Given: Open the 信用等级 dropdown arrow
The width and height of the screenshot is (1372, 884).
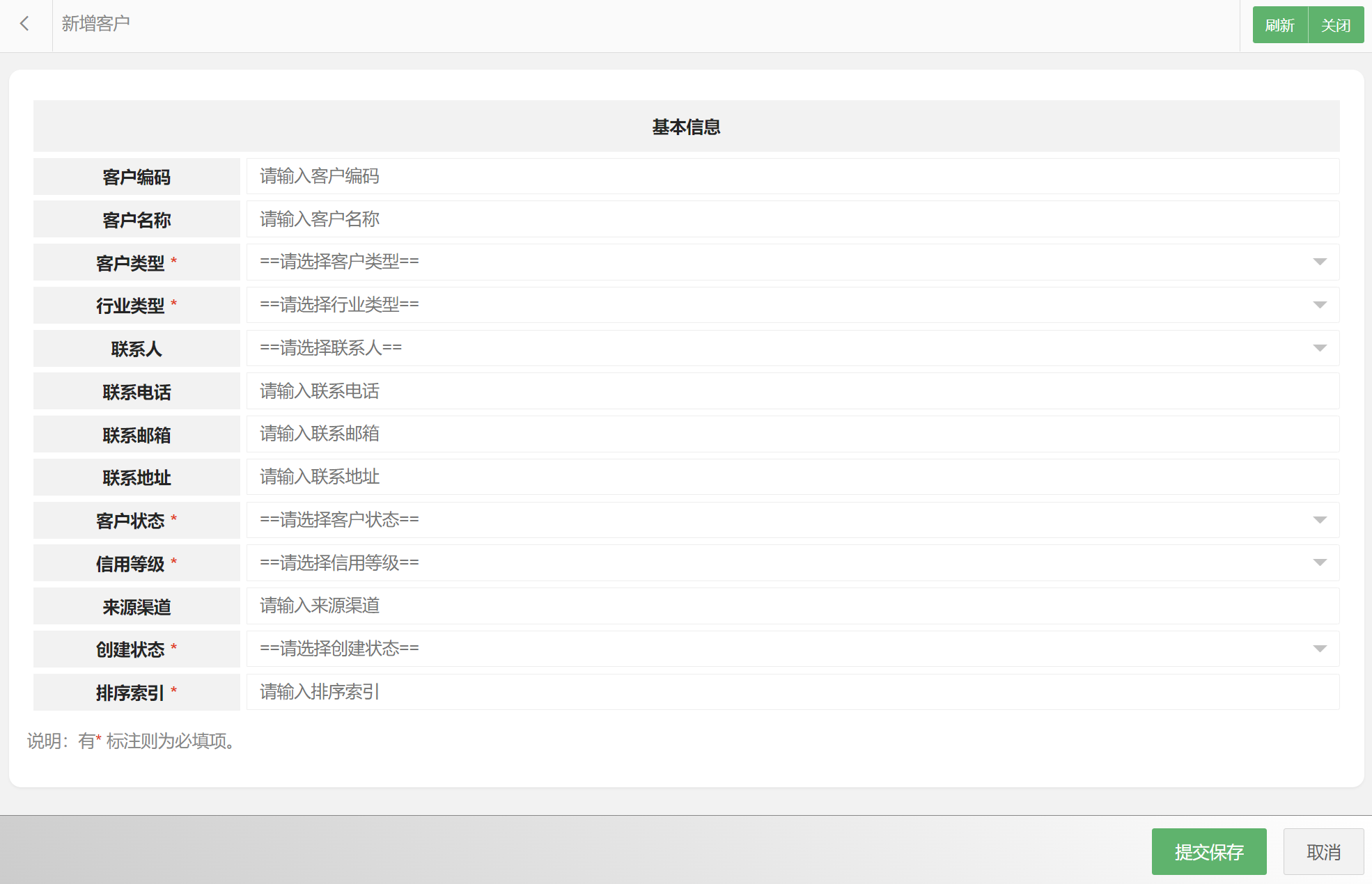Looking at the screenshot, I should pos(1319,563).
